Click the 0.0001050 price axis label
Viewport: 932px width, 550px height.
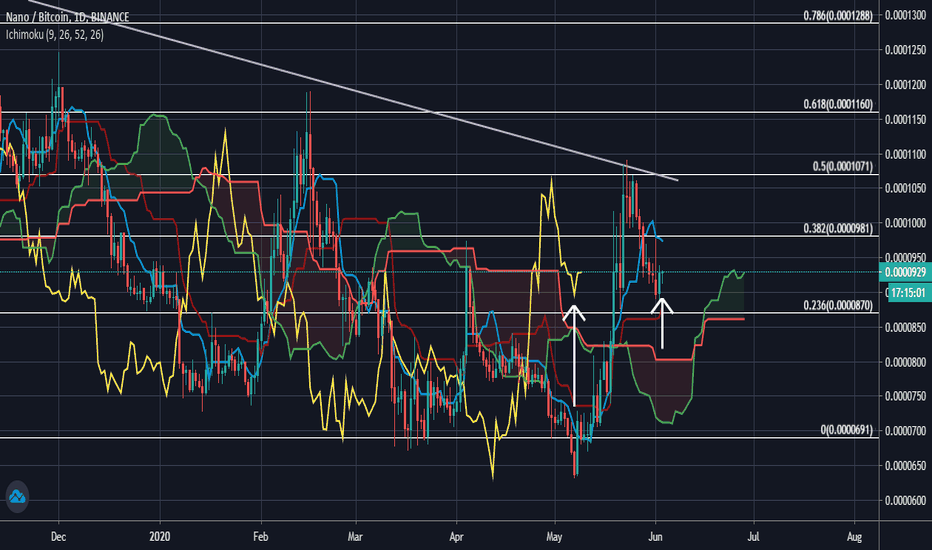pos(905,188)
